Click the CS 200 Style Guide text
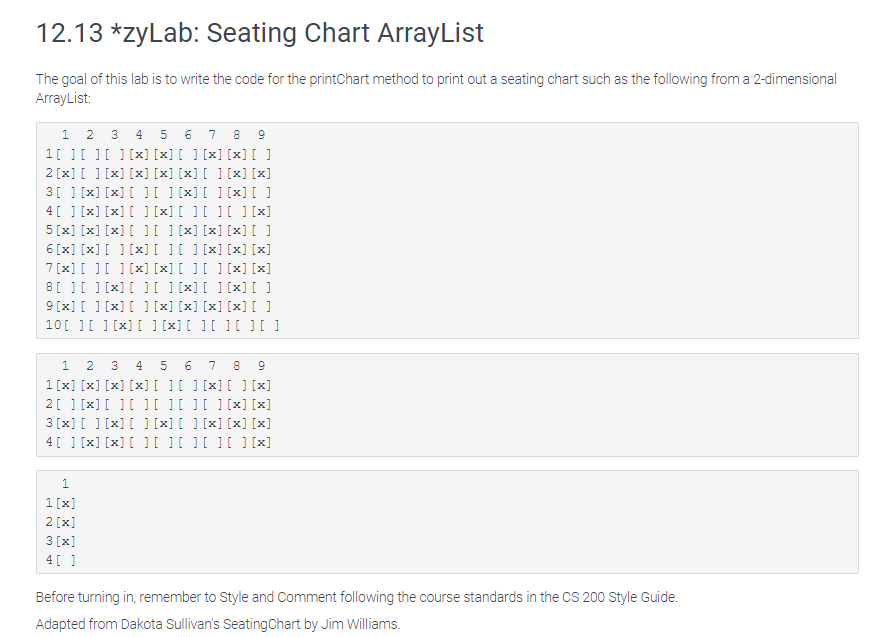The image size is (894, 637). tap(619, 597)
